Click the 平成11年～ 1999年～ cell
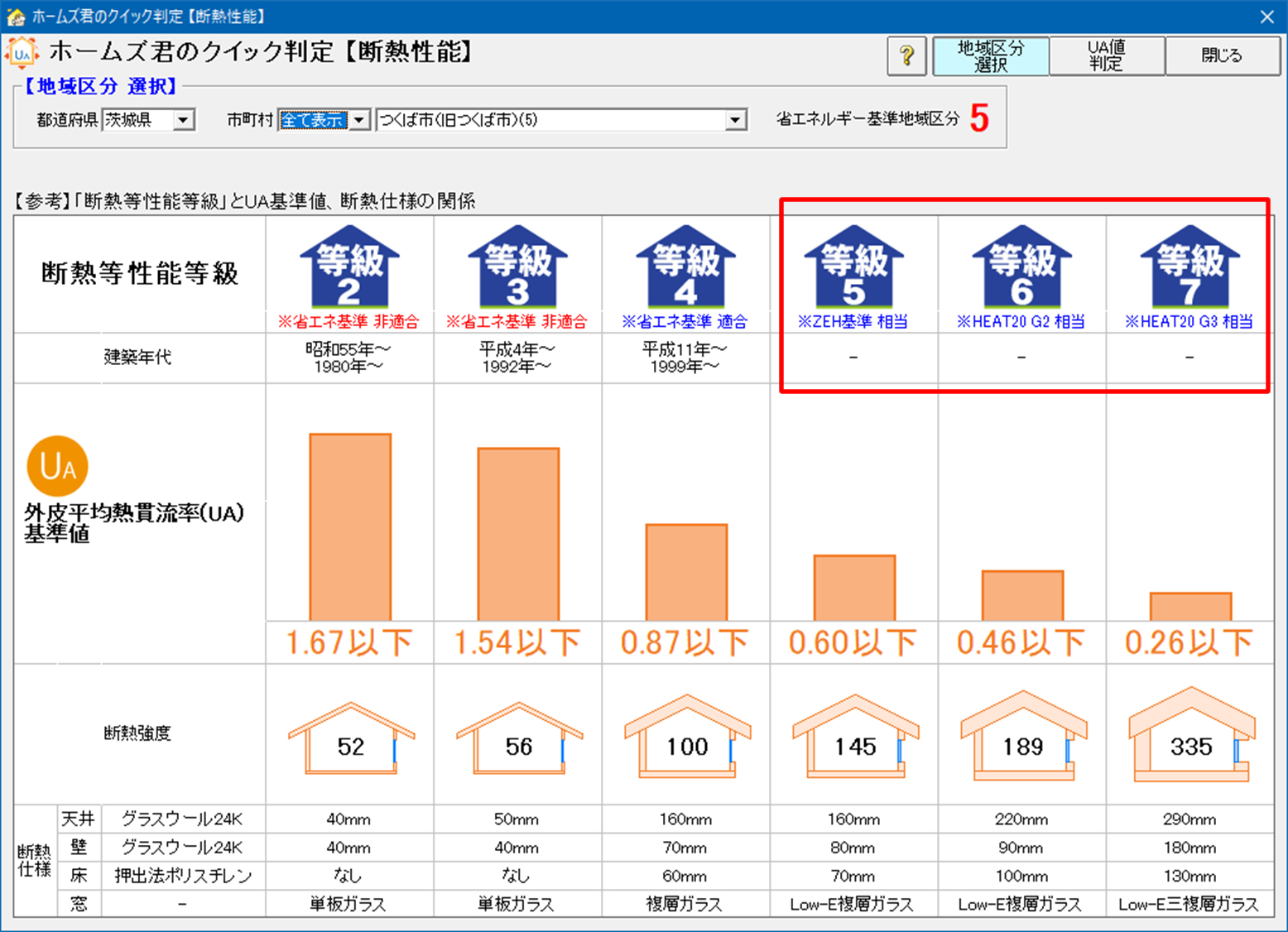The width and height of the screenshot is (1288, 932). [685, 358]
